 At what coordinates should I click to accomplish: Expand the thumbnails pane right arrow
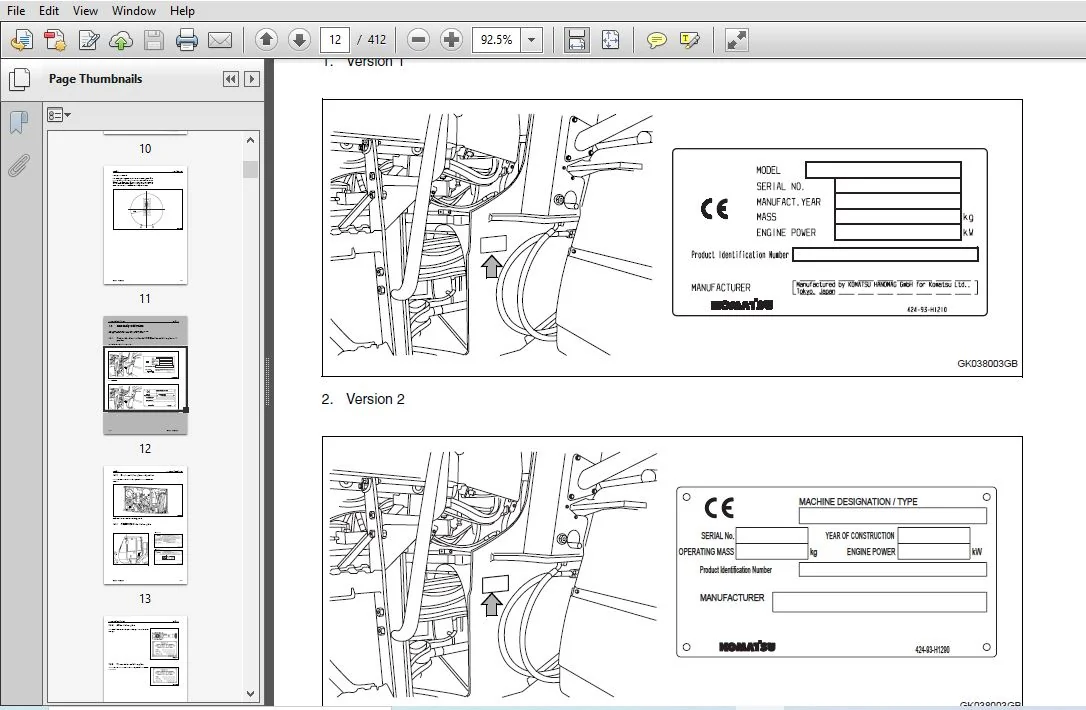[252, 79]
